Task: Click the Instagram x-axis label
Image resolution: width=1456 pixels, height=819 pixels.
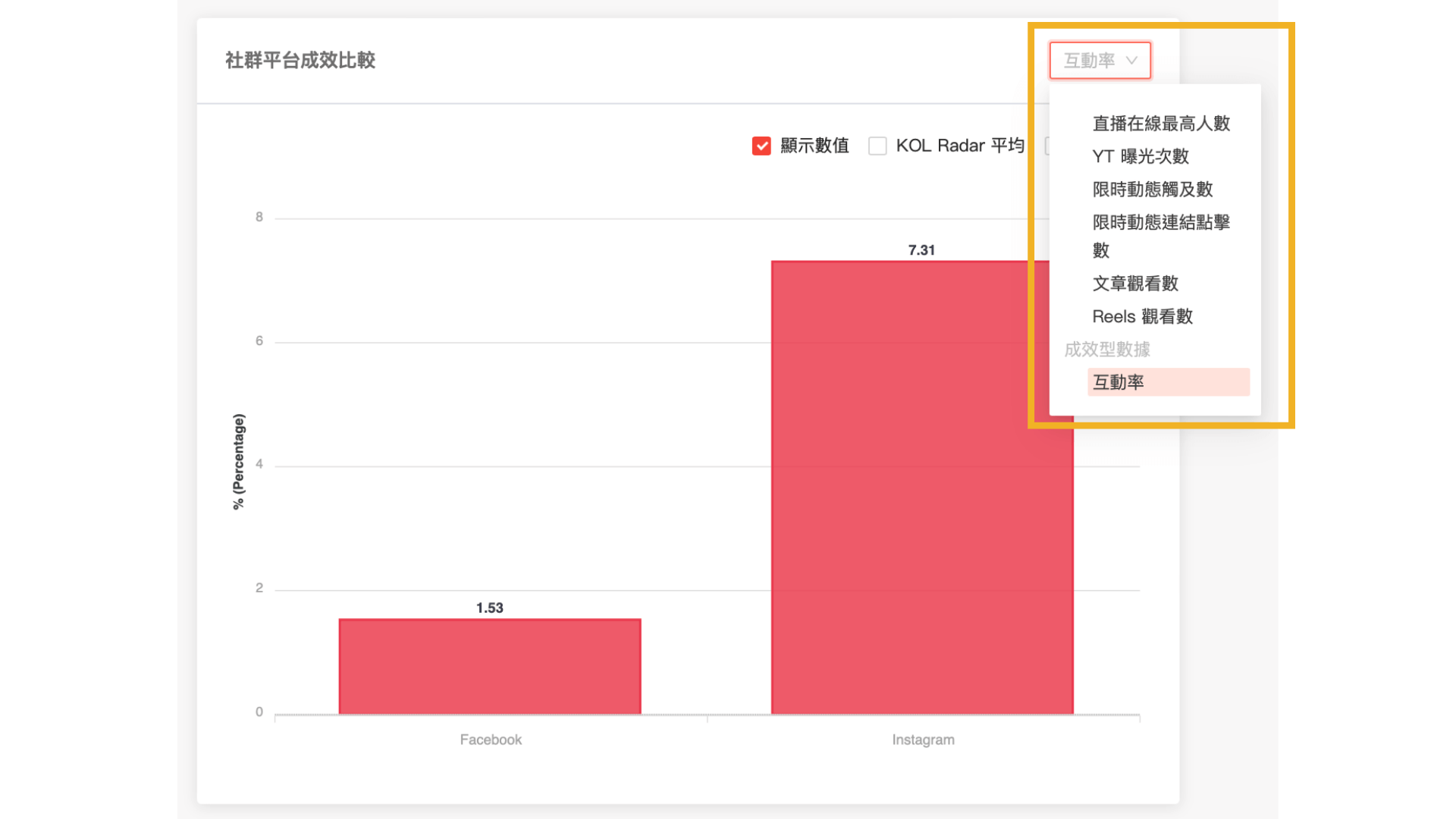Action: point(923,739)
